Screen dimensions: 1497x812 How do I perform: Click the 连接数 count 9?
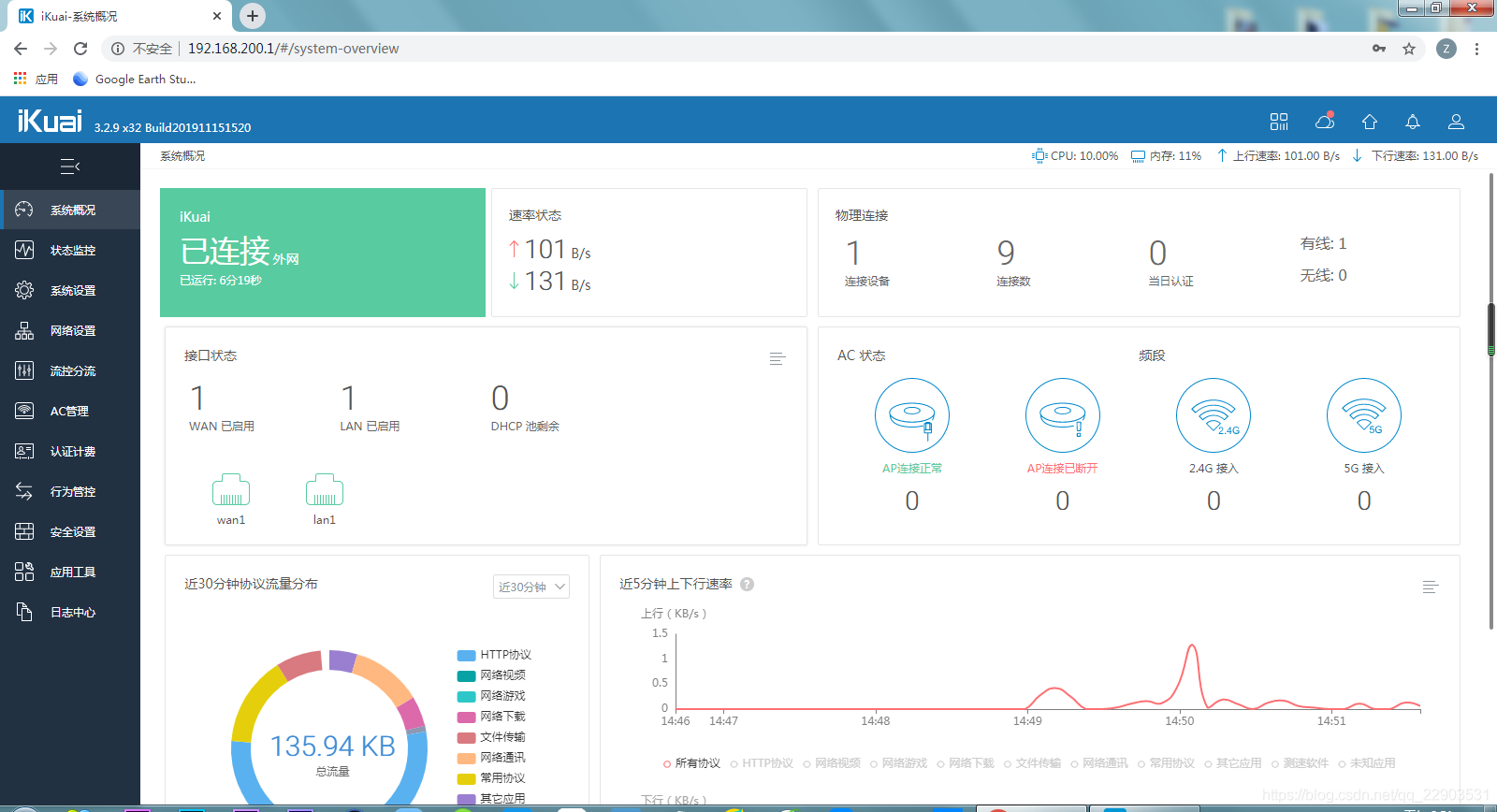[x=1006, y=253]
